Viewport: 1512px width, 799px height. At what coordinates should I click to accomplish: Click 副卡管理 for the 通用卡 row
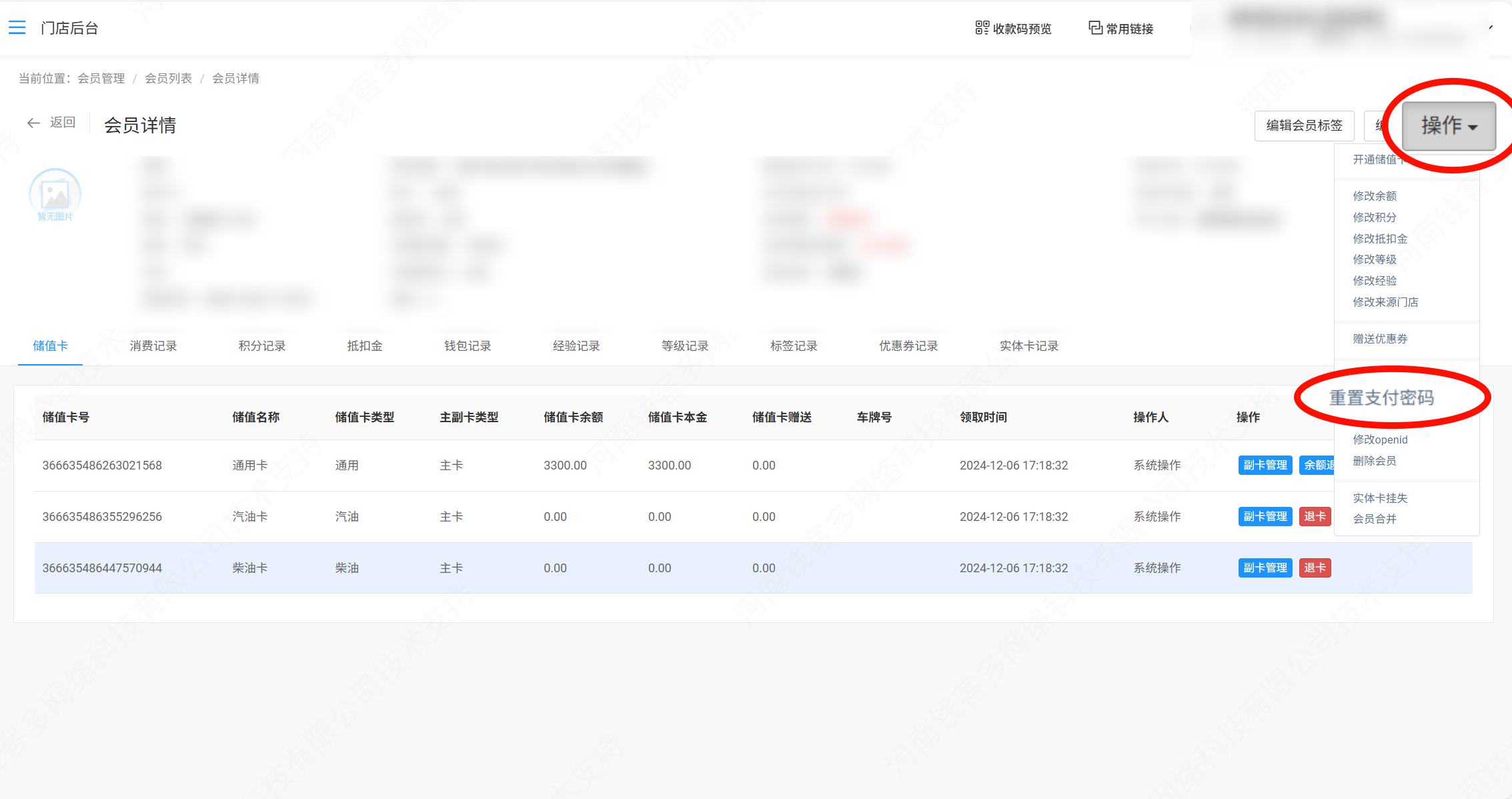[x=1265, y=465]
